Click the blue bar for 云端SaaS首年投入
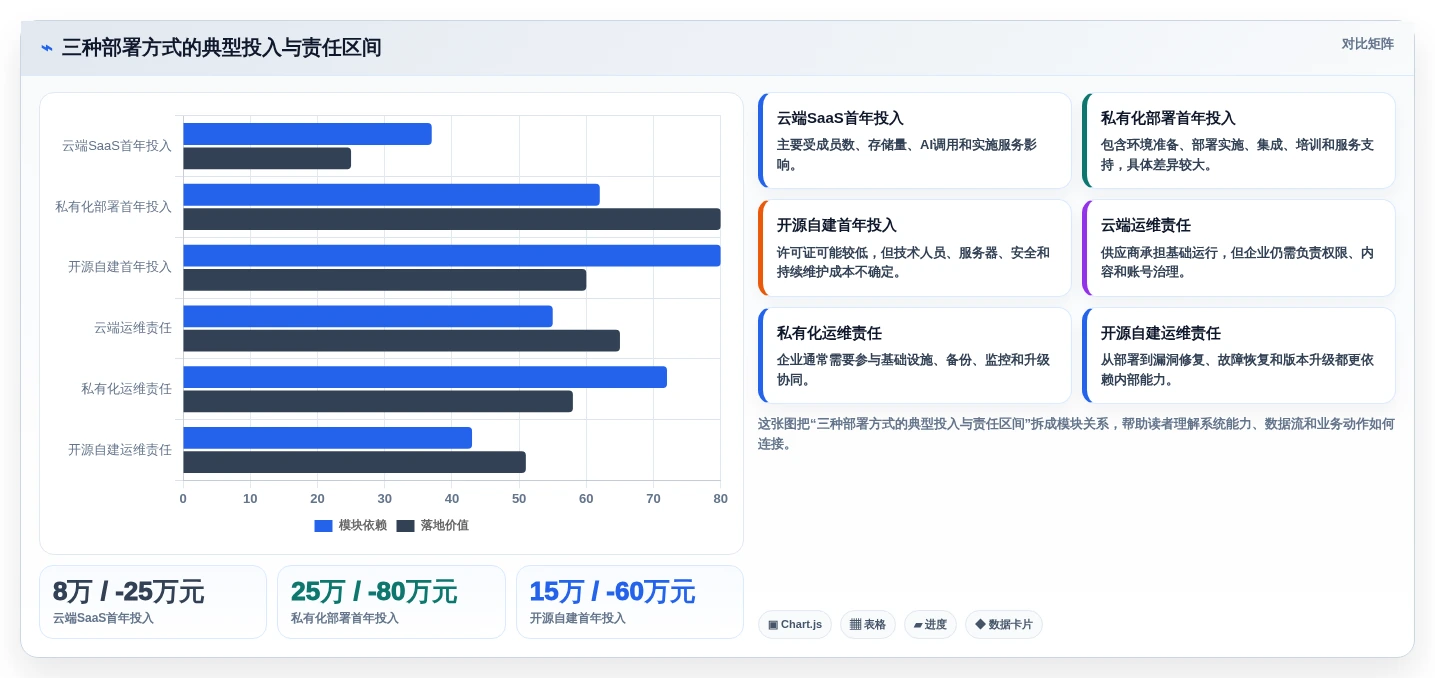Image resolution: width=1435 pixels, height=678 pixels. [x=307, y=134]
